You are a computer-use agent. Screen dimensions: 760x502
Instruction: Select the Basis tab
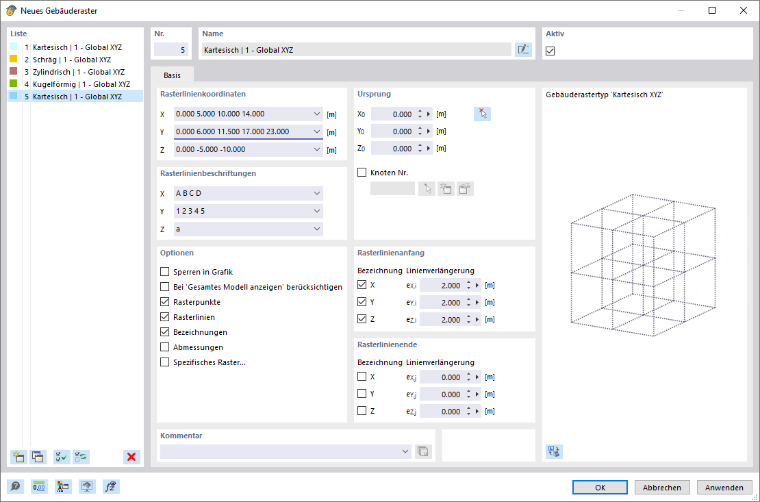[x=172, y=75]
